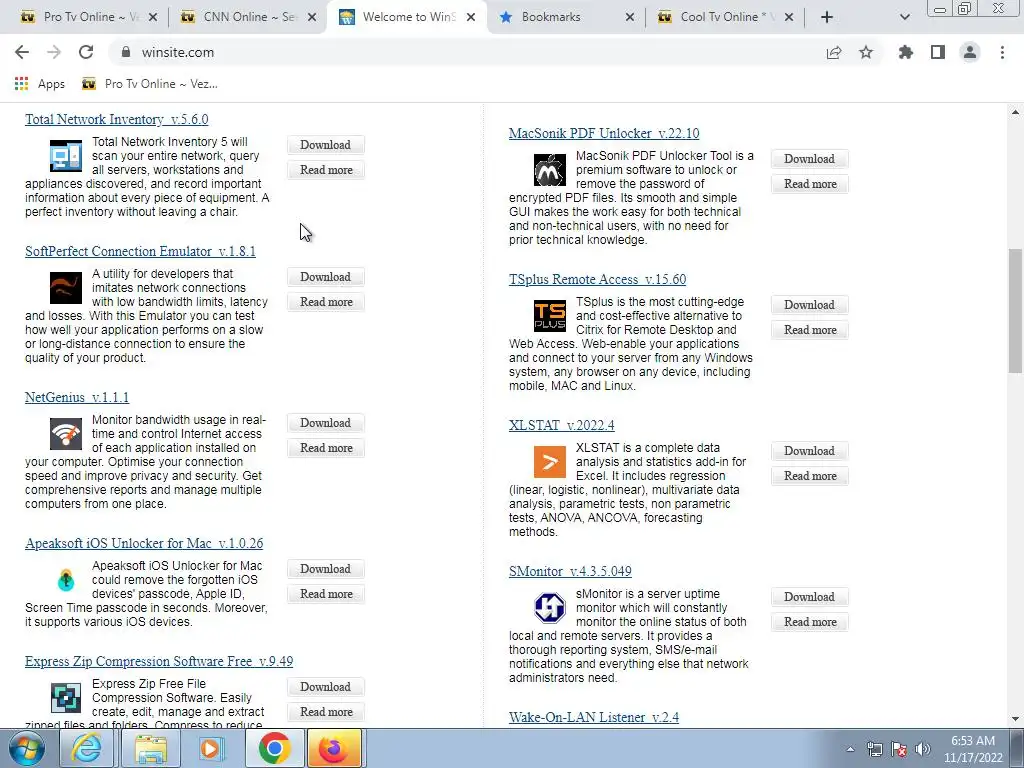Screen dimensions: 1024x768
Task: Click SMonitor product icon
Action: 550,607
